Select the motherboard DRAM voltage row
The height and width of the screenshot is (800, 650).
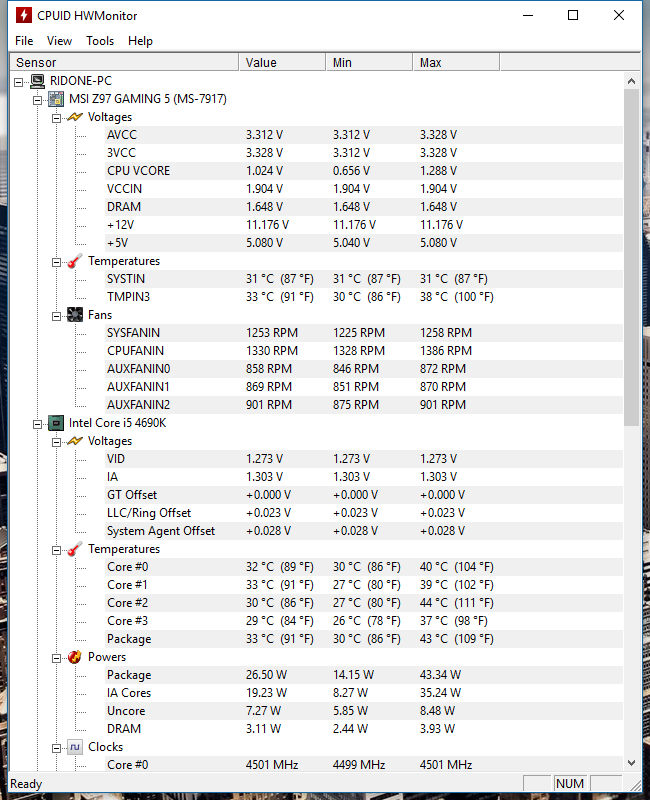pyautogui.click(x=364, y=207)
